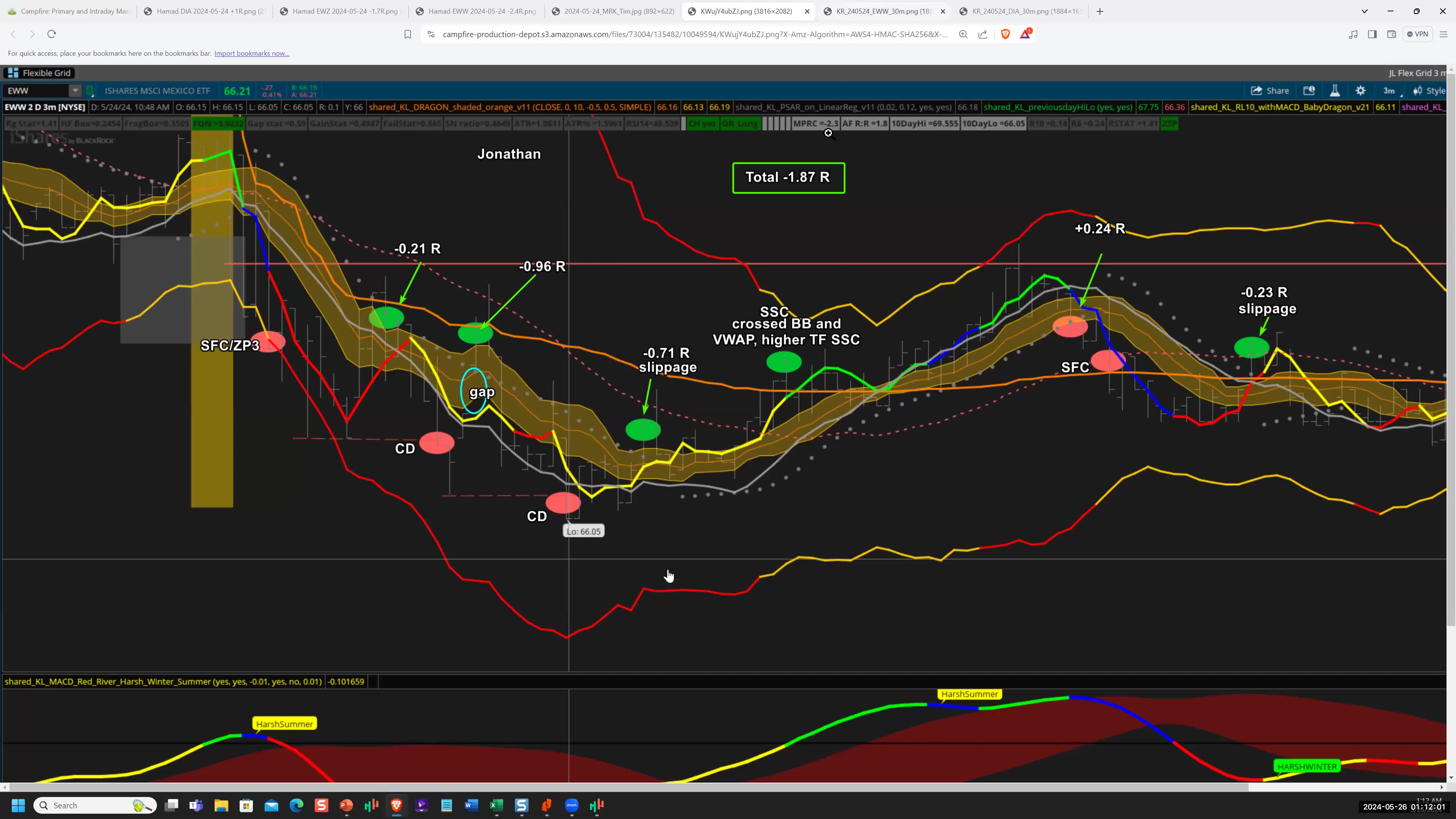Click the Share icon on the chart toolbar

(1270, 91)
